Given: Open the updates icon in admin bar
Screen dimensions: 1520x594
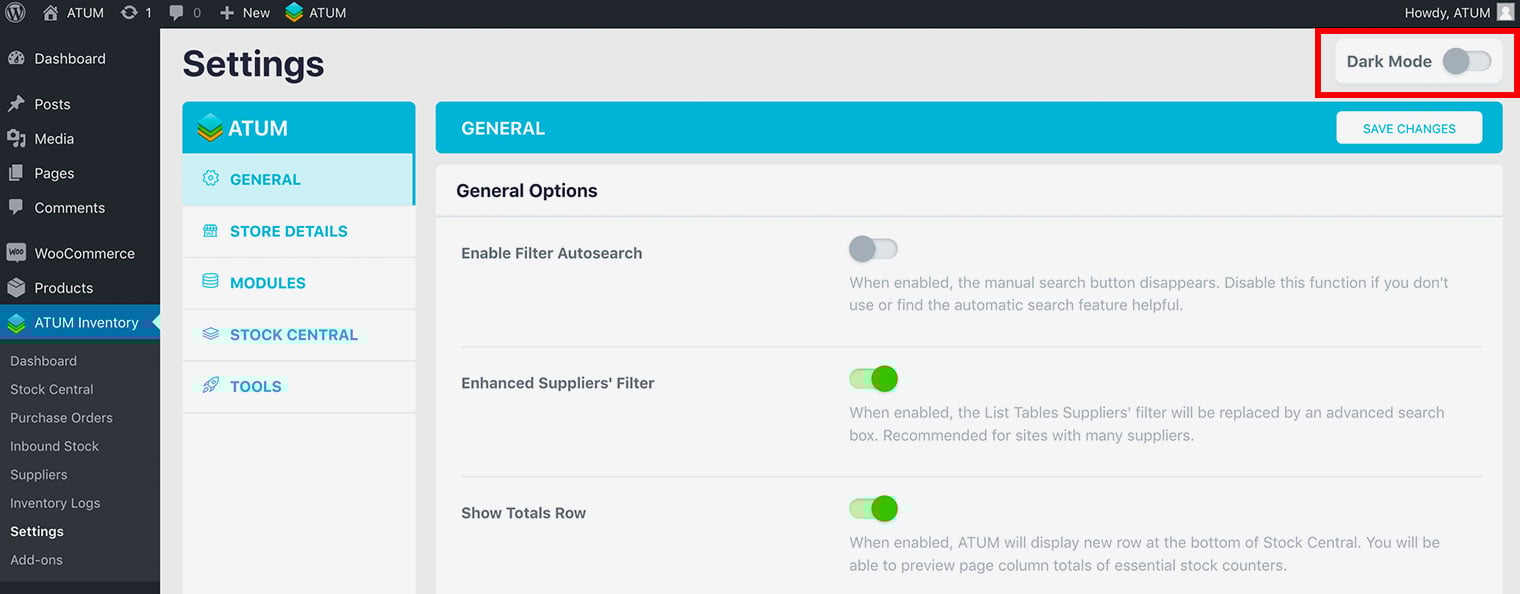Looking at the screenshot, I should (x=129, y=13).
